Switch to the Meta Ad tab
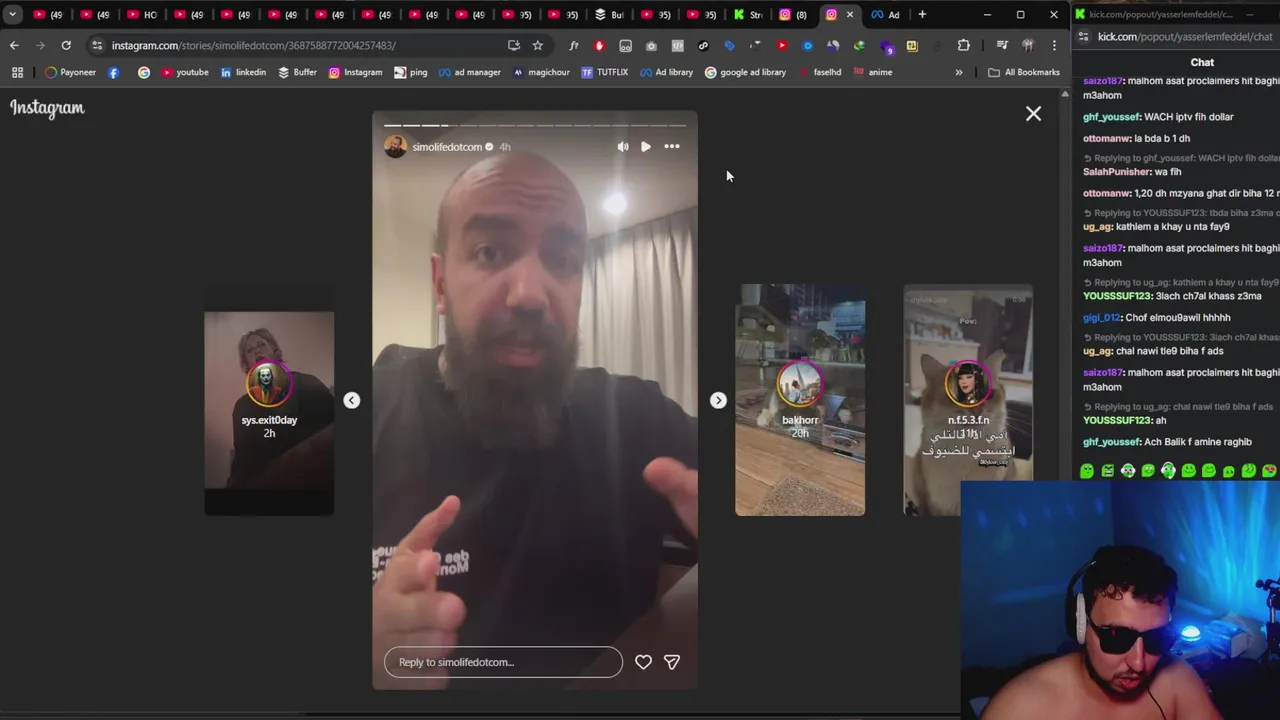The height and width of the screenshot is (720, 1280). pos(886,14)
